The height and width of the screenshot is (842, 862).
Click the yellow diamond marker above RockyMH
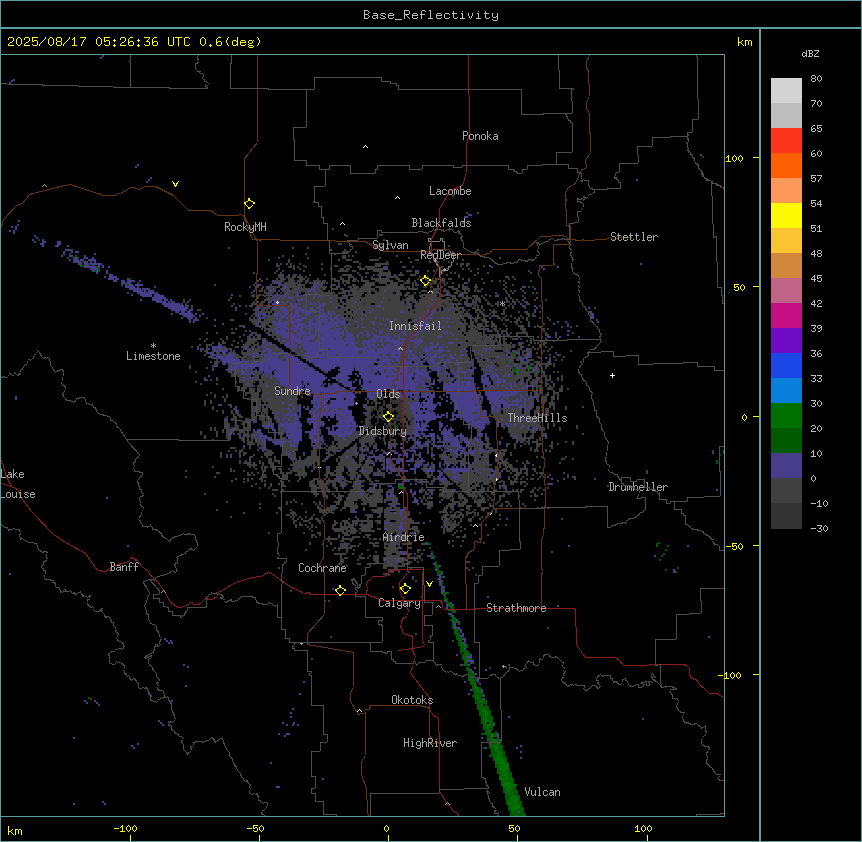[x=249, y=204]
